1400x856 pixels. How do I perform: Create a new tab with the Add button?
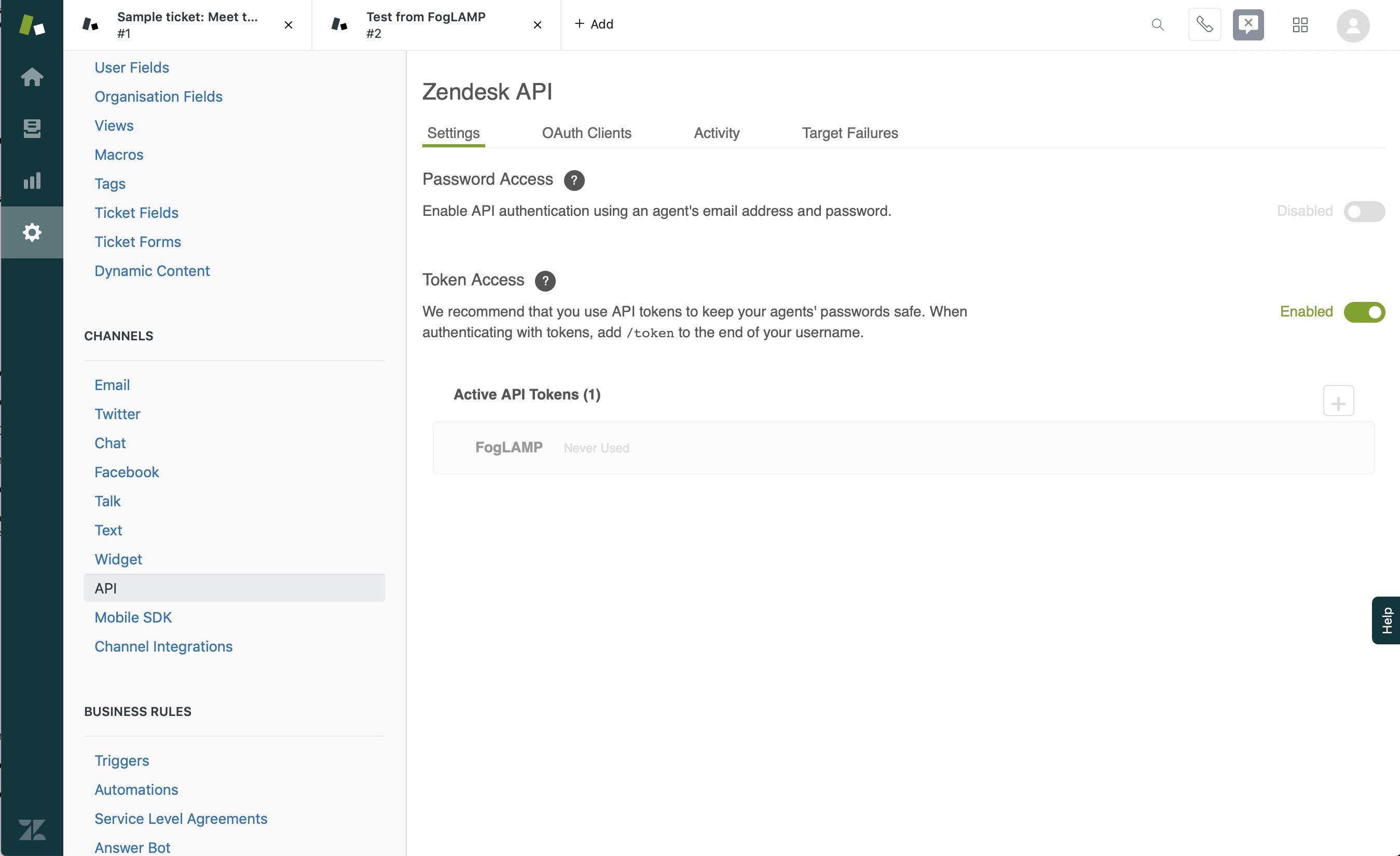pyautogui.click(x=594, y=24)
